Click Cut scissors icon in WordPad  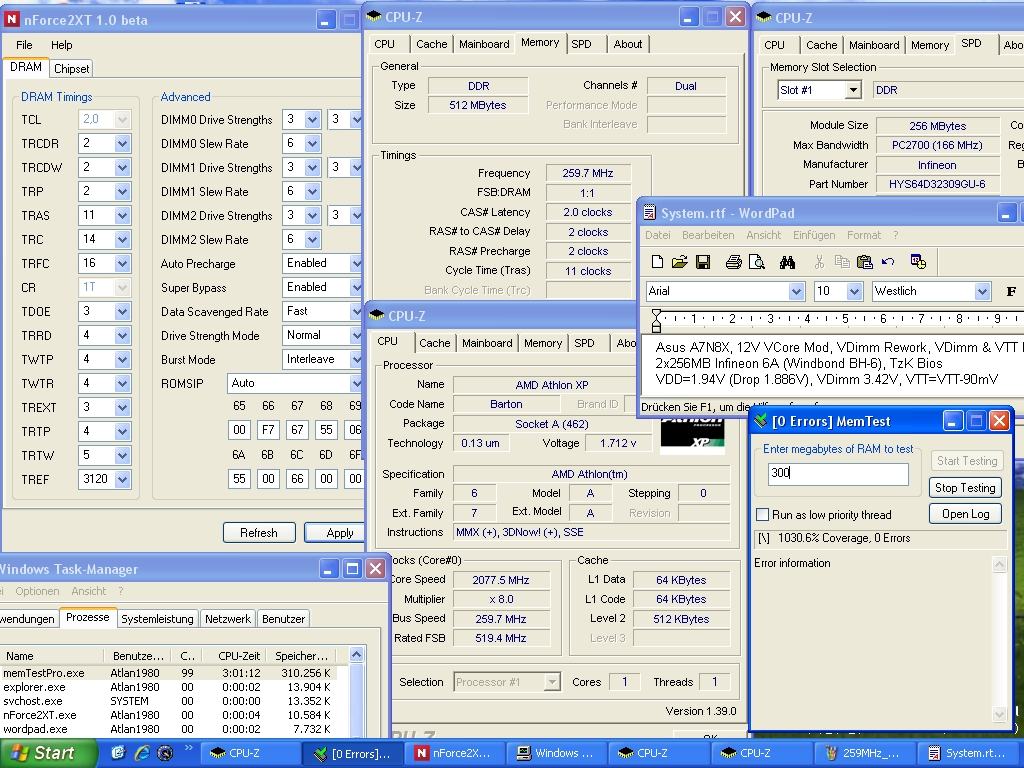(819, 262)
